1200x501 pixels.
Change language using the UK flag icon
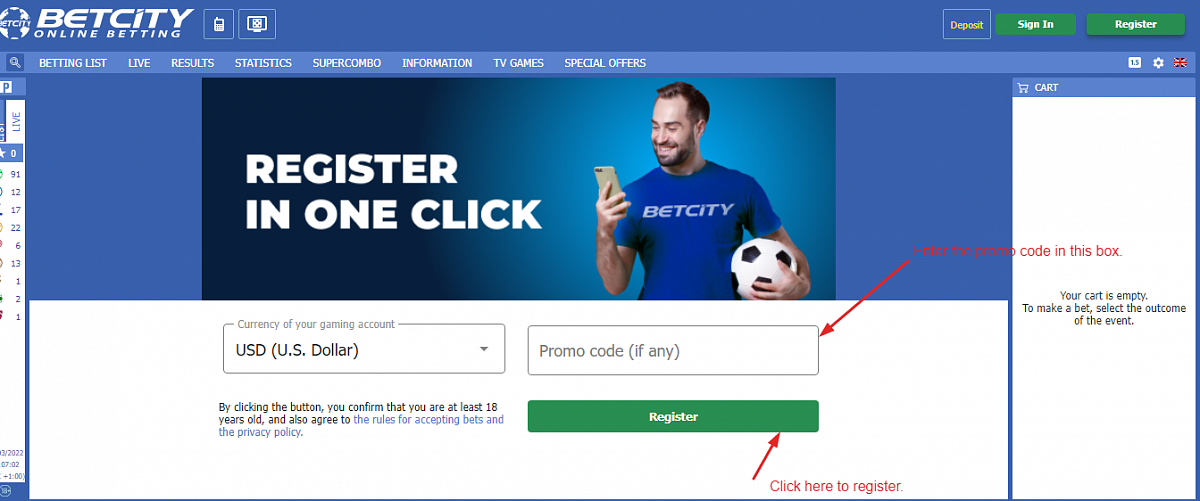pyautogui.click(x=1180, y=63)
